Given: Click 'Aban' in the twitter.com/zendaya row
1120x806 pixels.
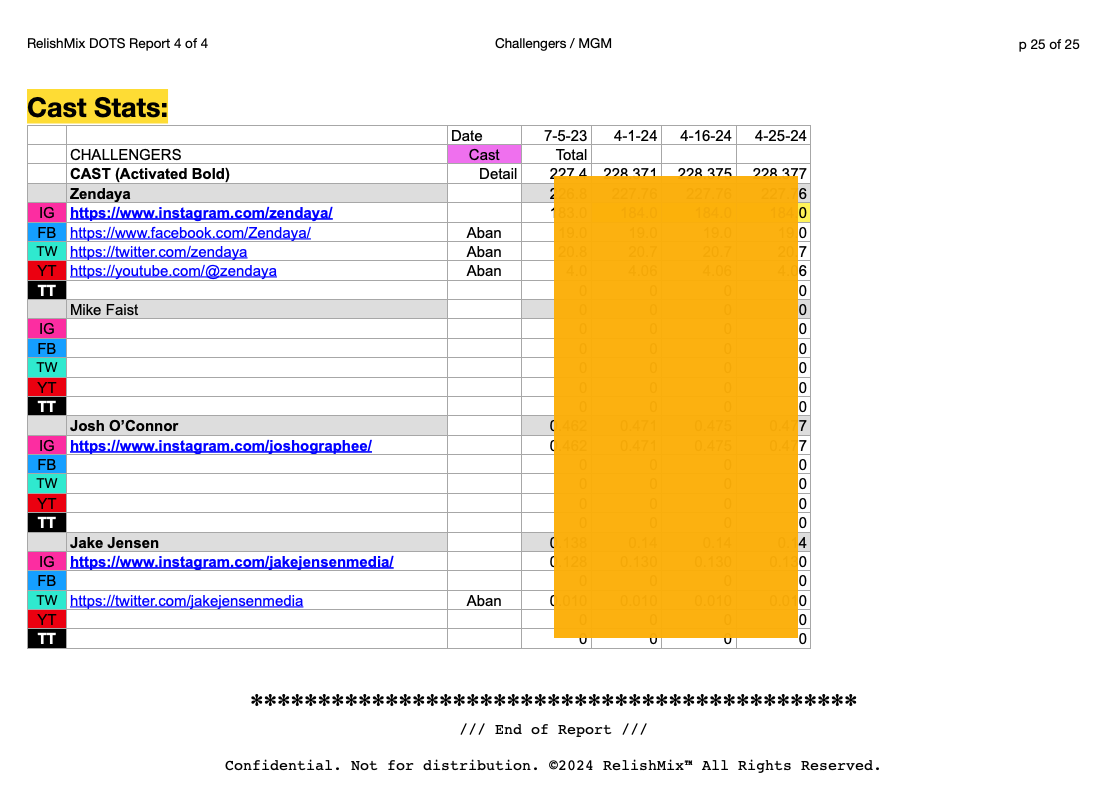Looking at the screenshot, I should (x=484, y=252).
